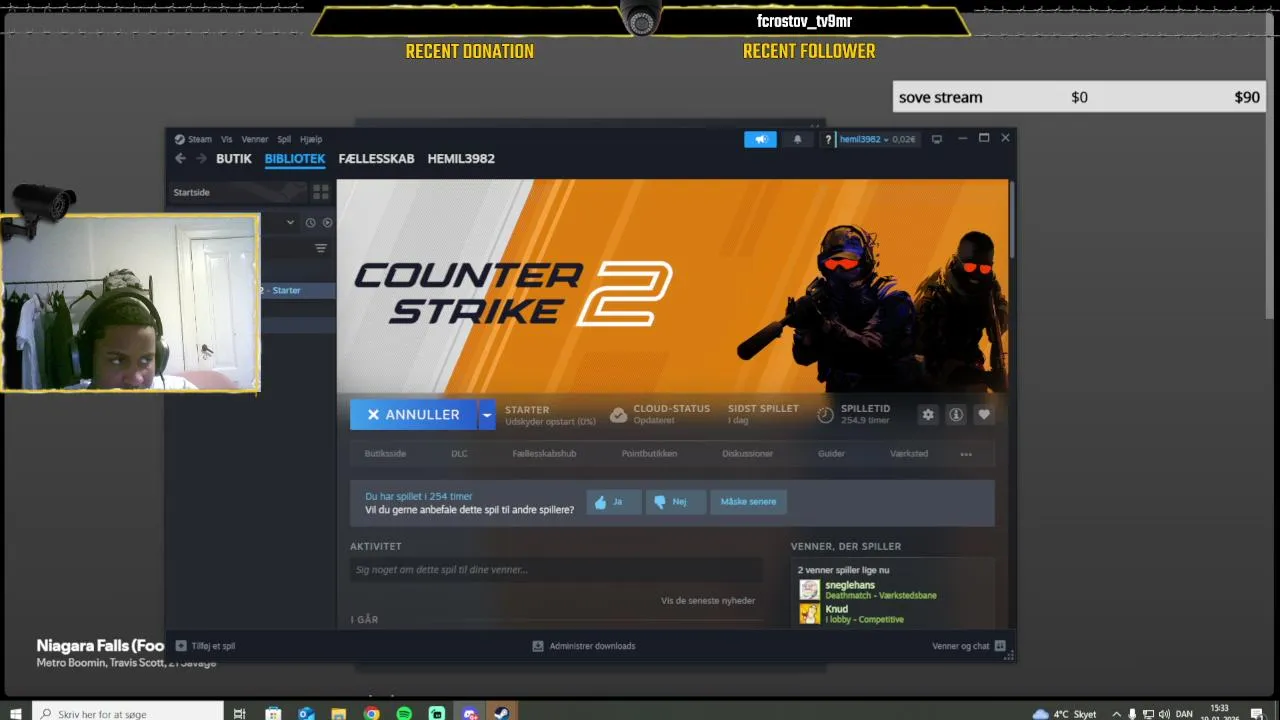
Task: Click Tilføj et spil button
Action: click(206, 646)
